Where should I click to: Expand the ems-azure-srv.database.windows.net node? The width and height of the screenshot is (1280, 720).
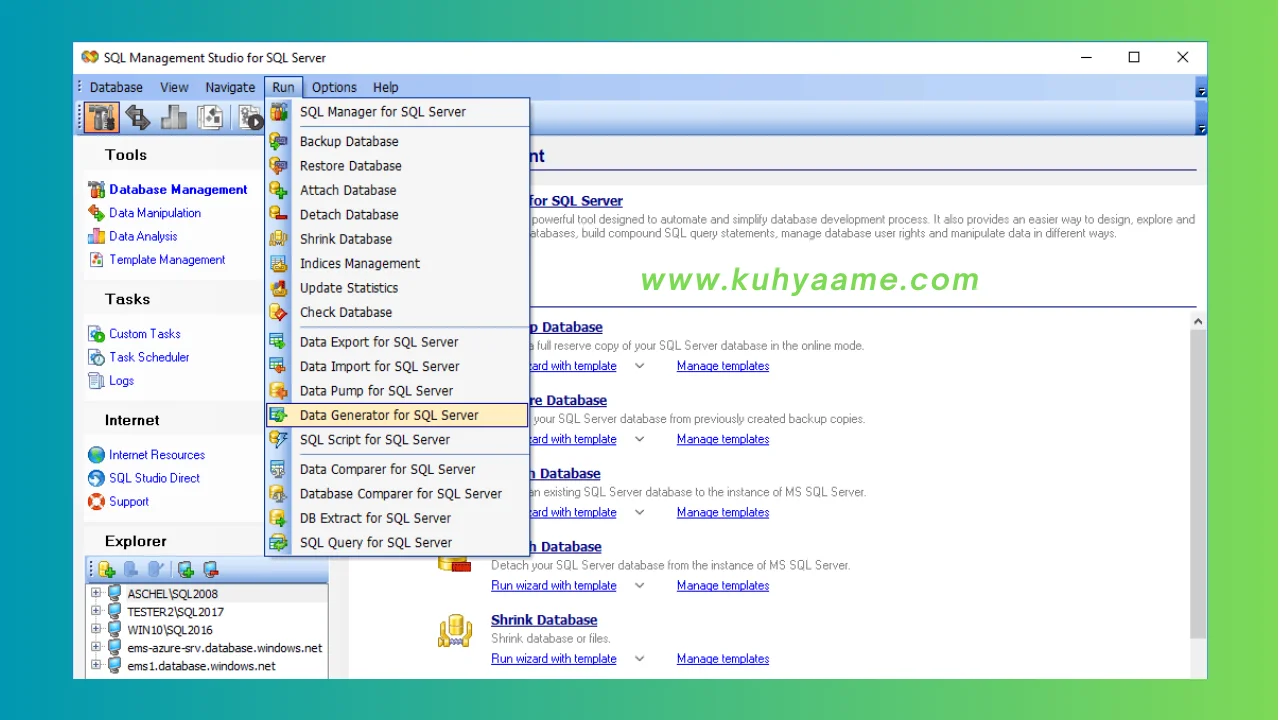click(96, 647)
